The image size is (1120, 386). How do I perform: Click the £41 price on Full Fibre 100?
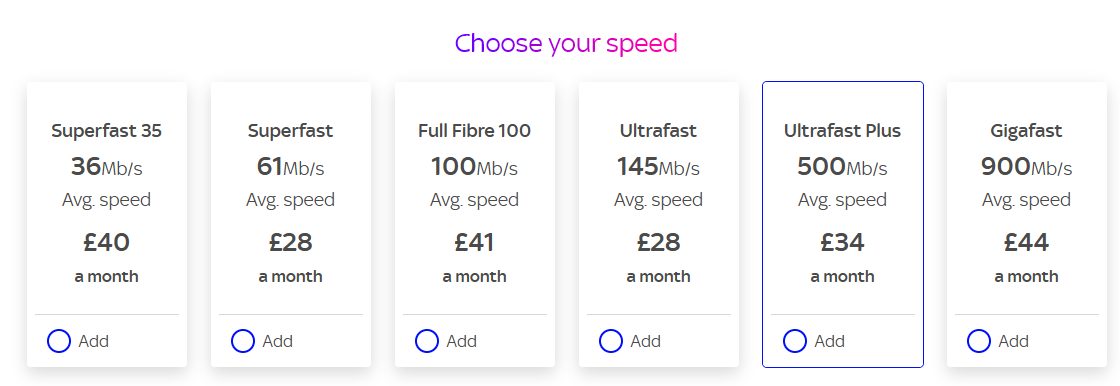[474, 242]
